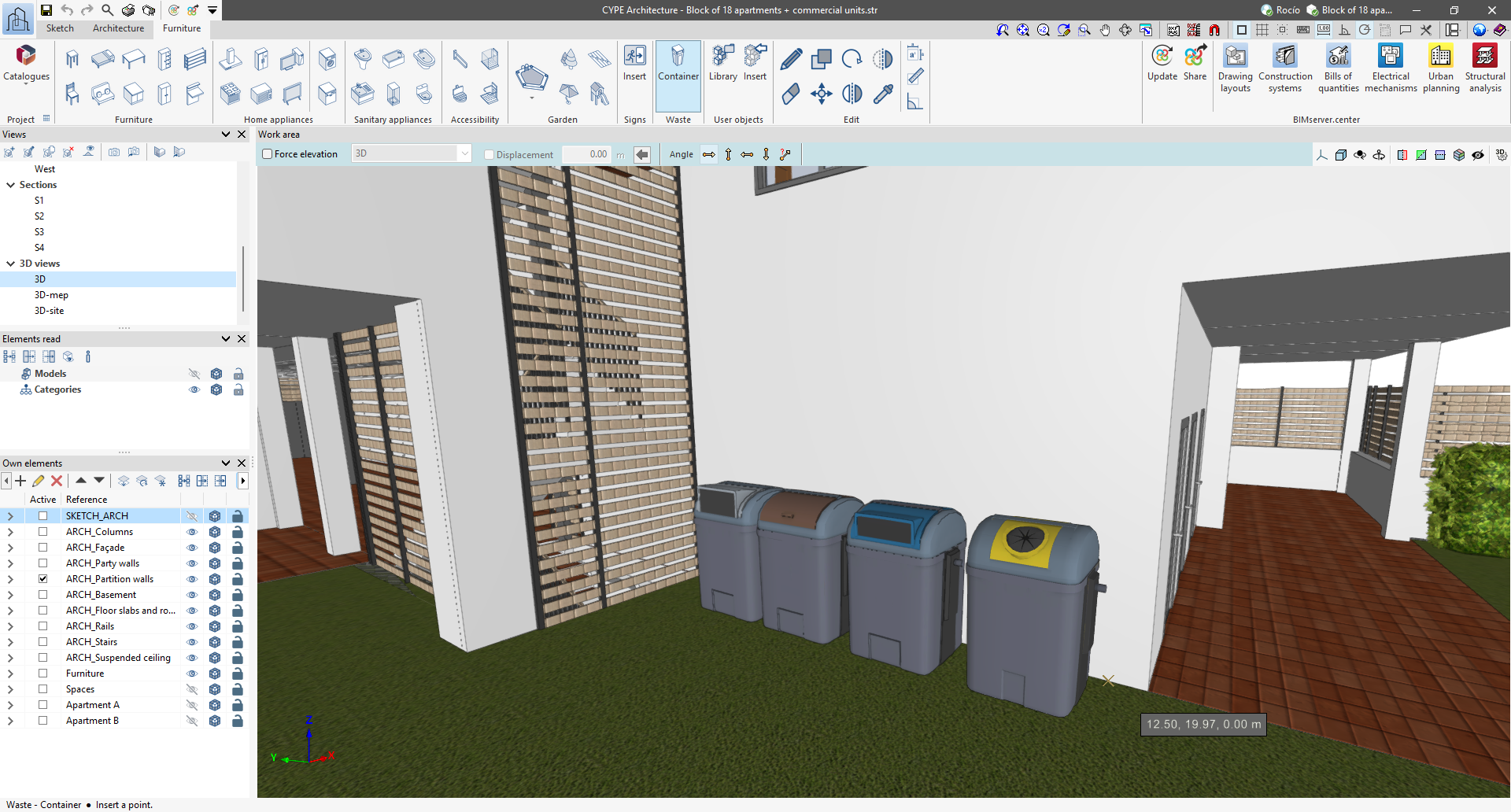Switch to the Sketch tab

(x=60, y=28)
